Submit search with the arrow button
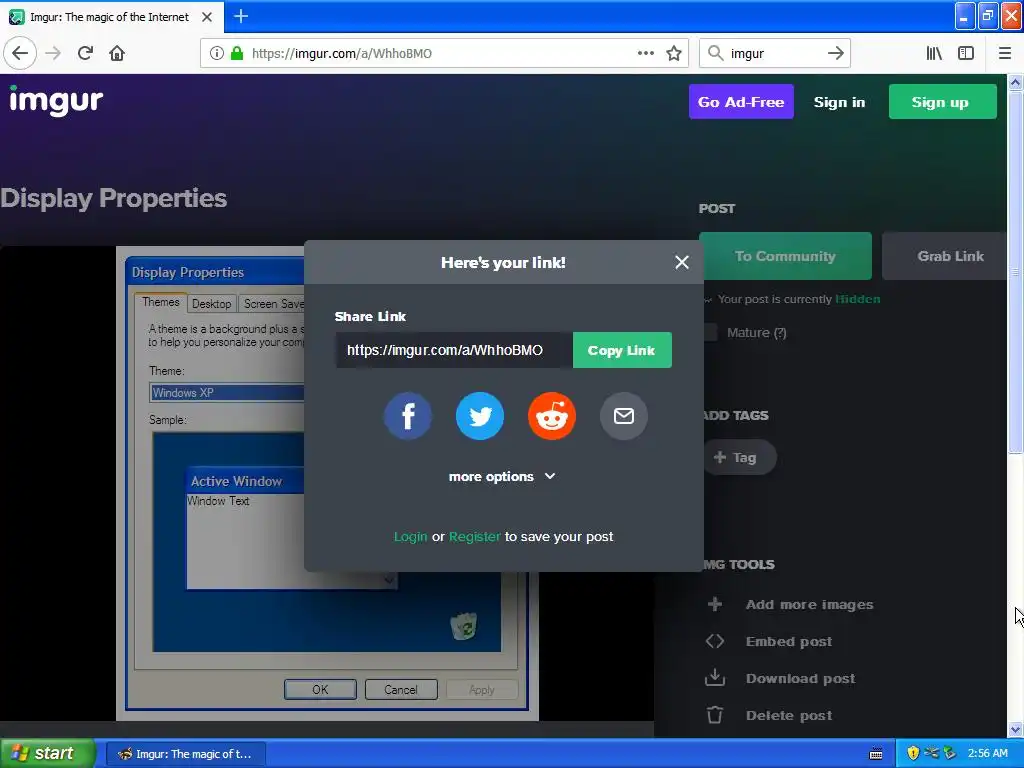 [x=836, y=54]
